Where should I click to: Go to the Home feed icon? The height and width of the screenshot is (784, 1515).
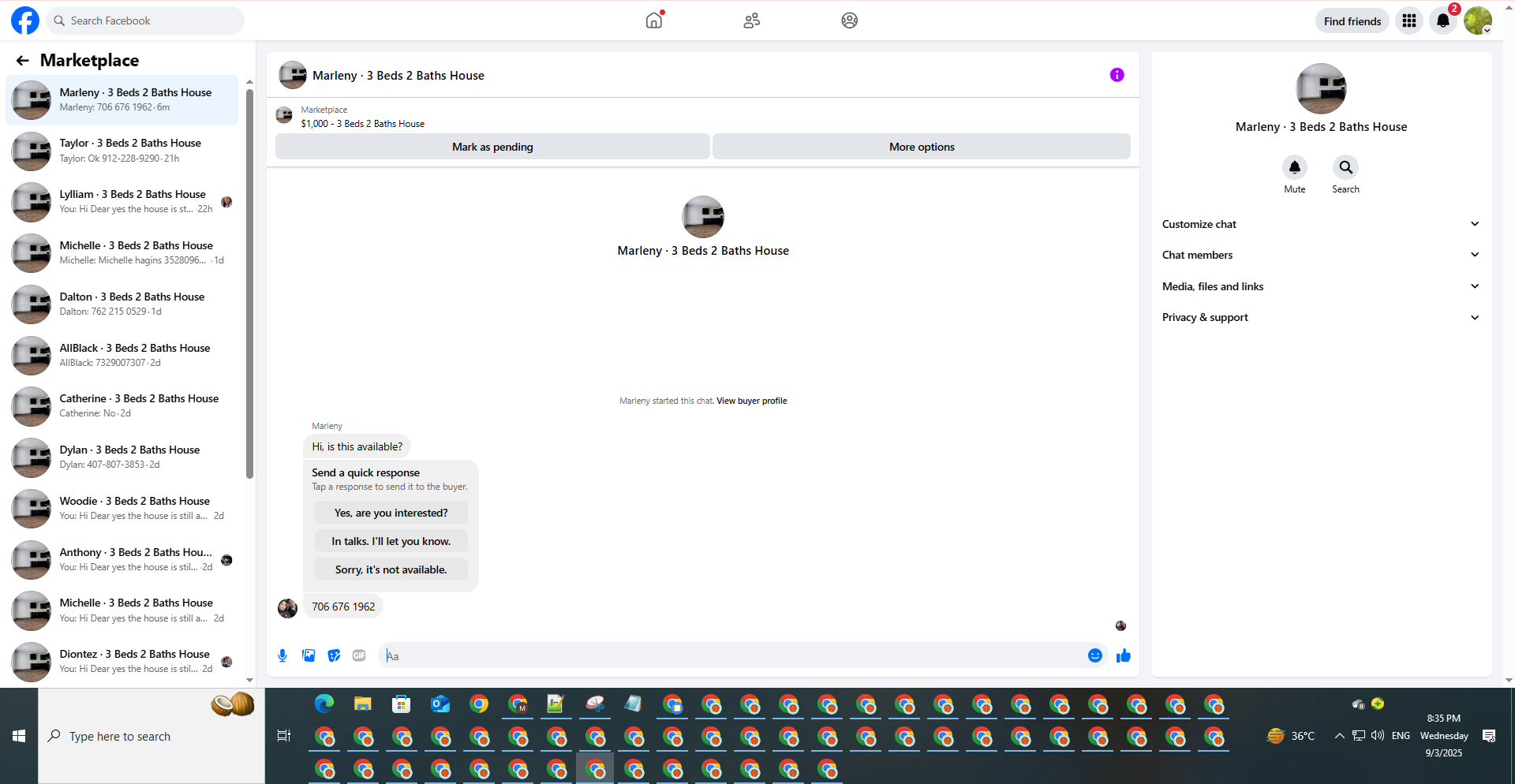coord(654,21)
